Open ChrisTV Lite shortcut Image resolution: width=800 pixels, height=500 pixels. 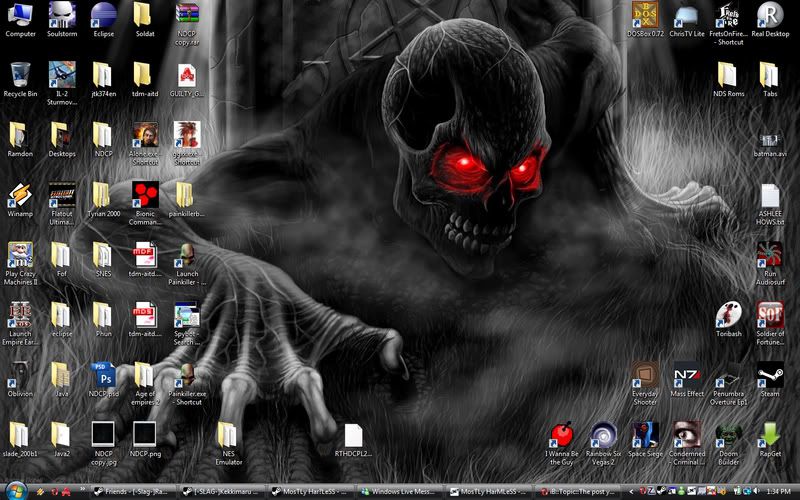click(x=687, y=20)
